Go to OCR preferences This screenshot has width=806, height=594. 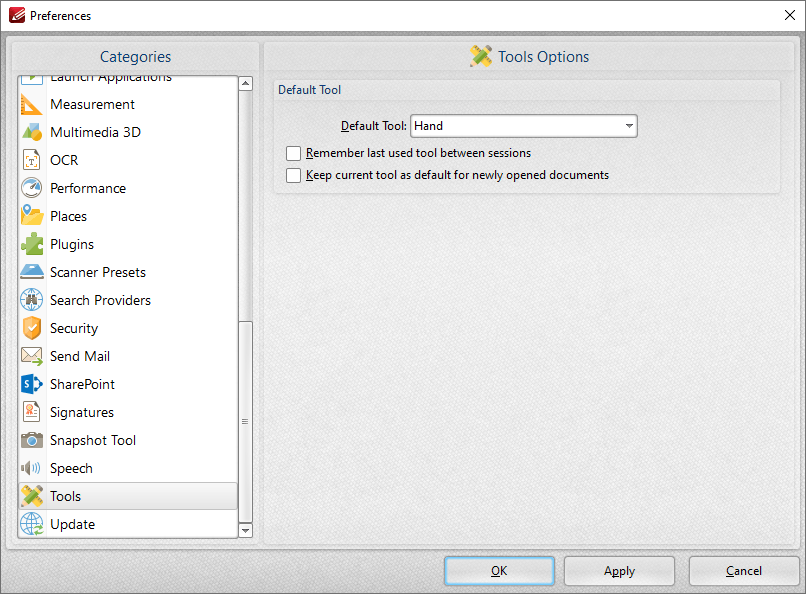point(128,160)
